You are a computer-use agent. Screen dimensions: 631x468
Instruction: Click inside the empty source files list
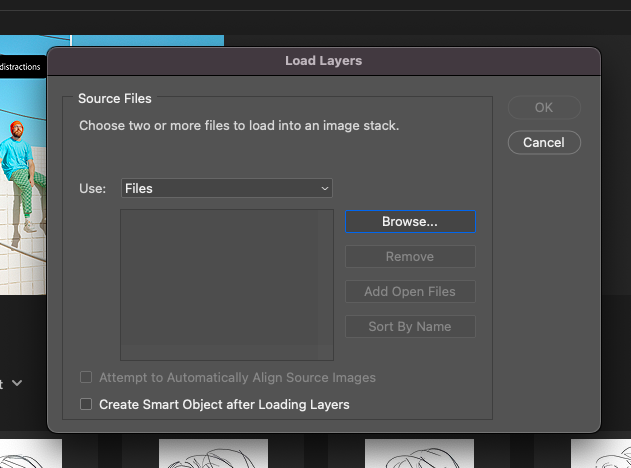point(226,284)
